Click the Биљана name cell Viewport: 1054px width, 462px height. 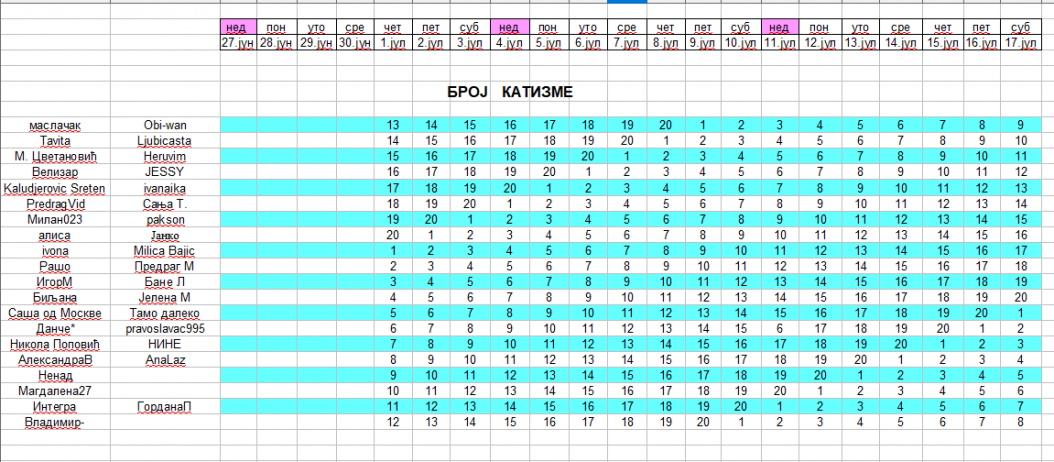pyautogui.click(x=55, y=297)
